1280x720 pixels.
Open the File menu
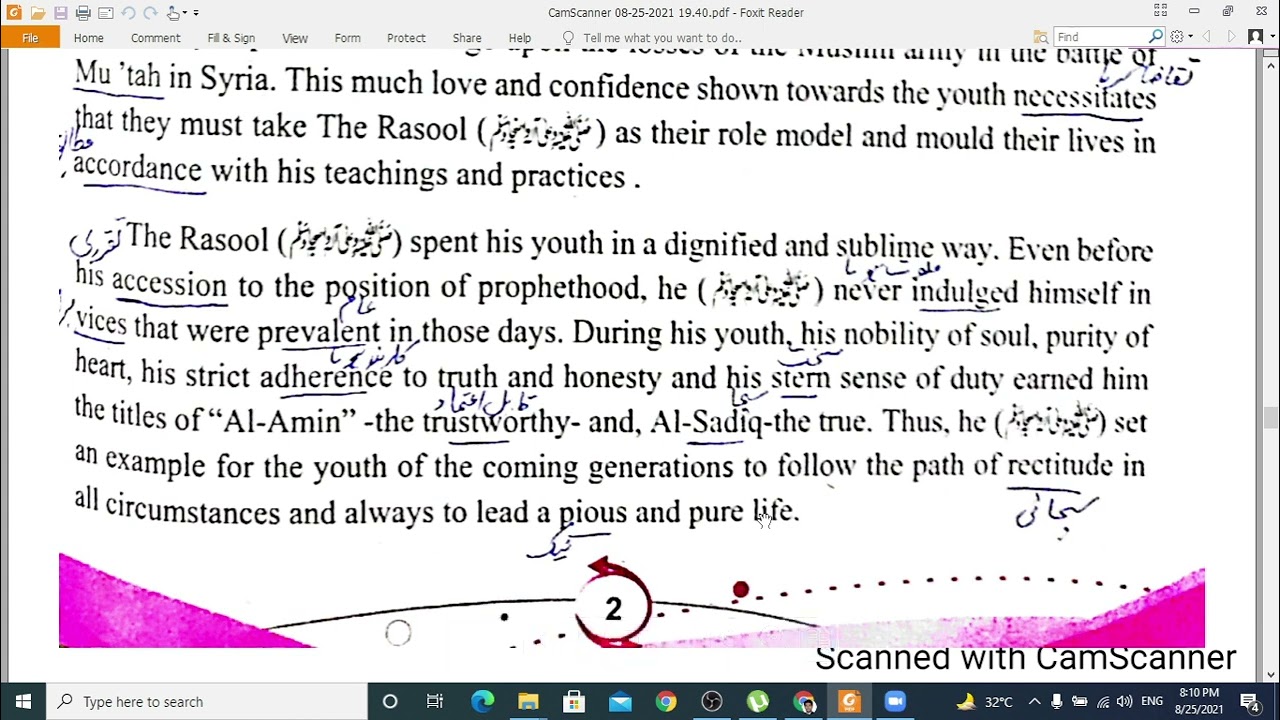[30, 38]
